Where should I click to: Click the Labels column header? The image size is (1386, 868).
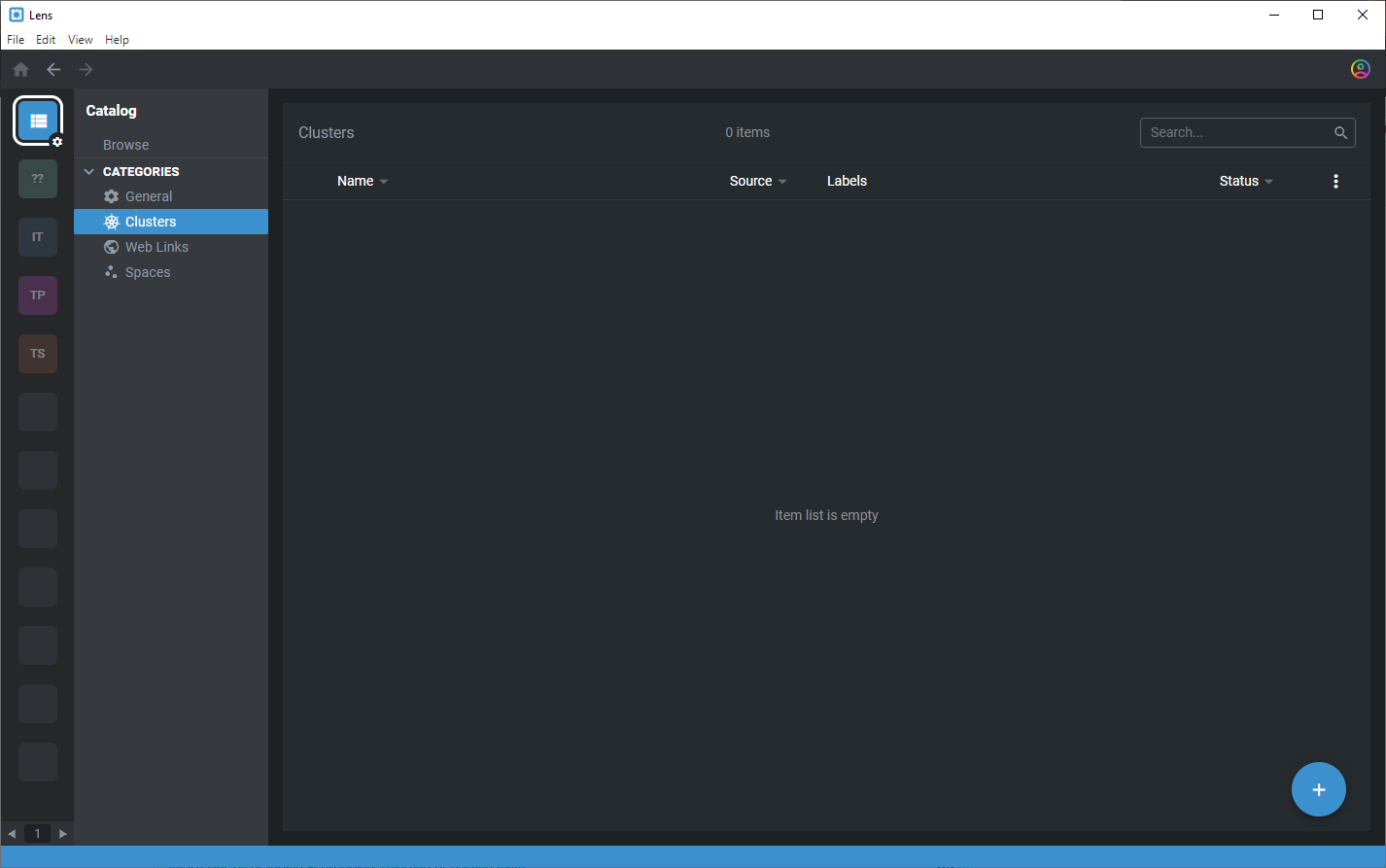[x=847, y=181]
